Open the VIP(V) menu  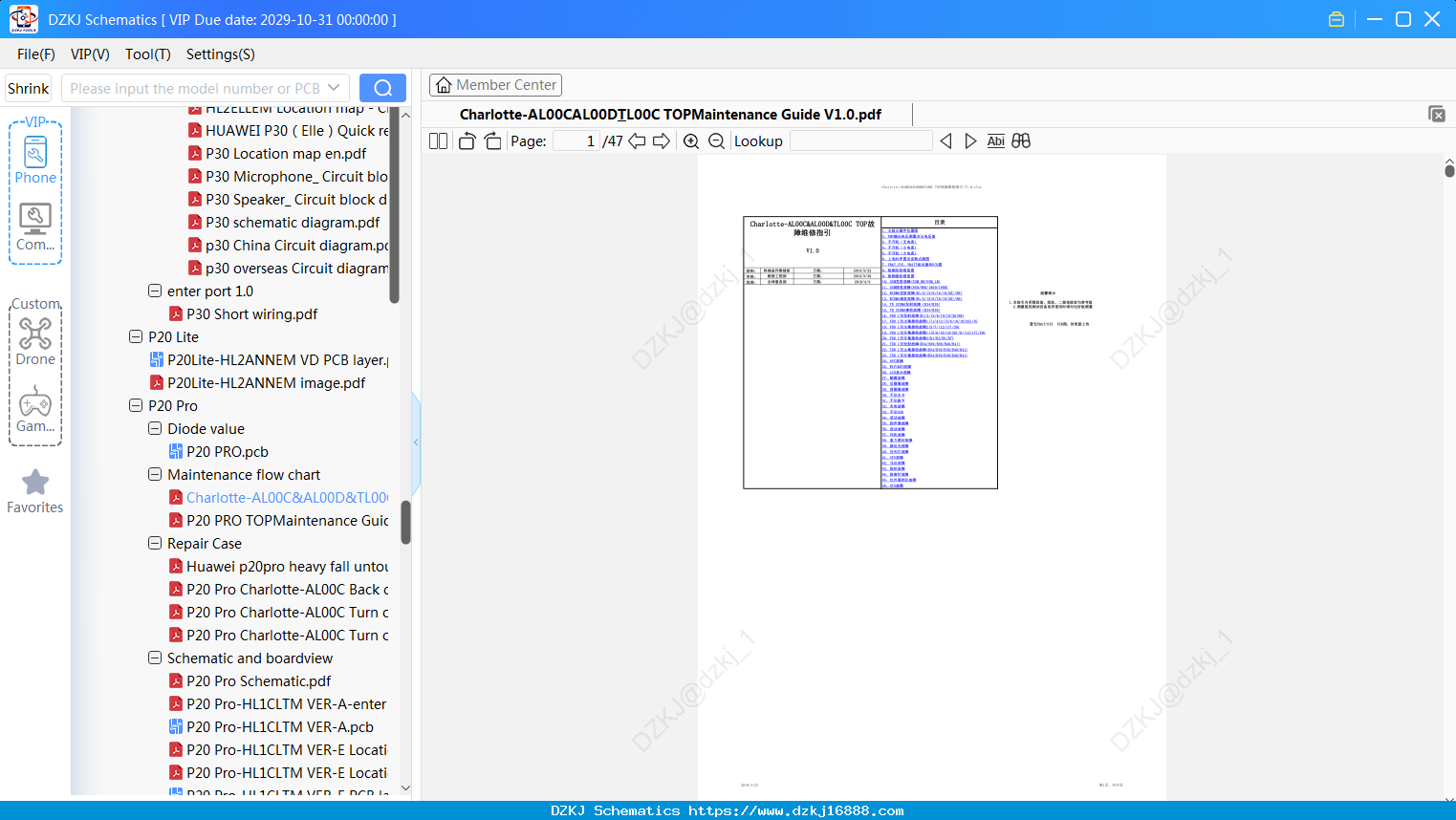(90, 54)
